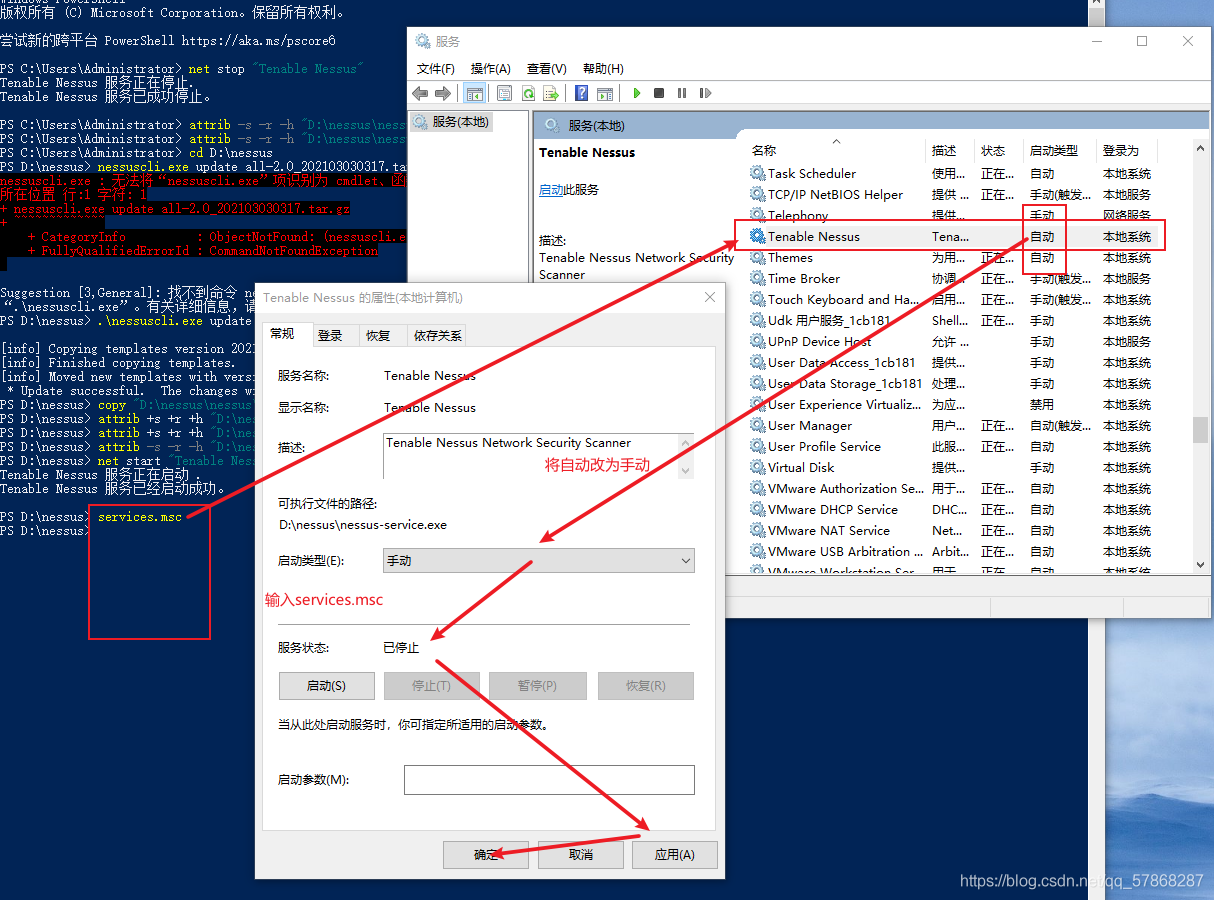This screenshot has height=900, width=1214.
Task: Click the gear icon beside Telephony service
Action: pos(757,215)
